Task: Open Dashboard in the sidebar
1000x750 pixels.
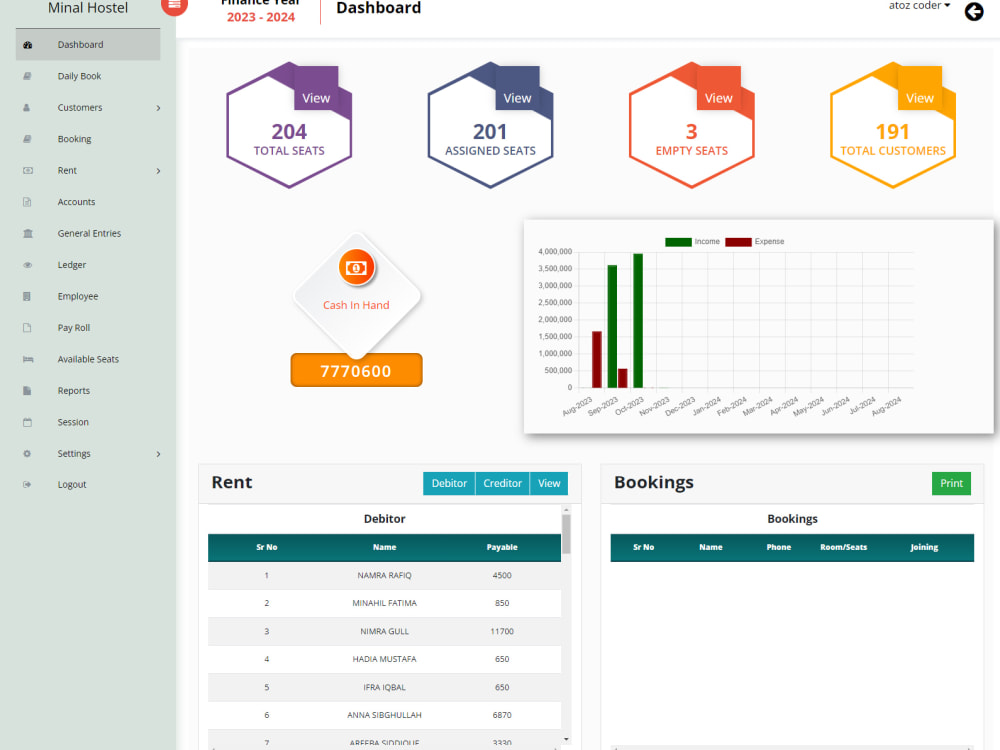Action: point(88,45)
